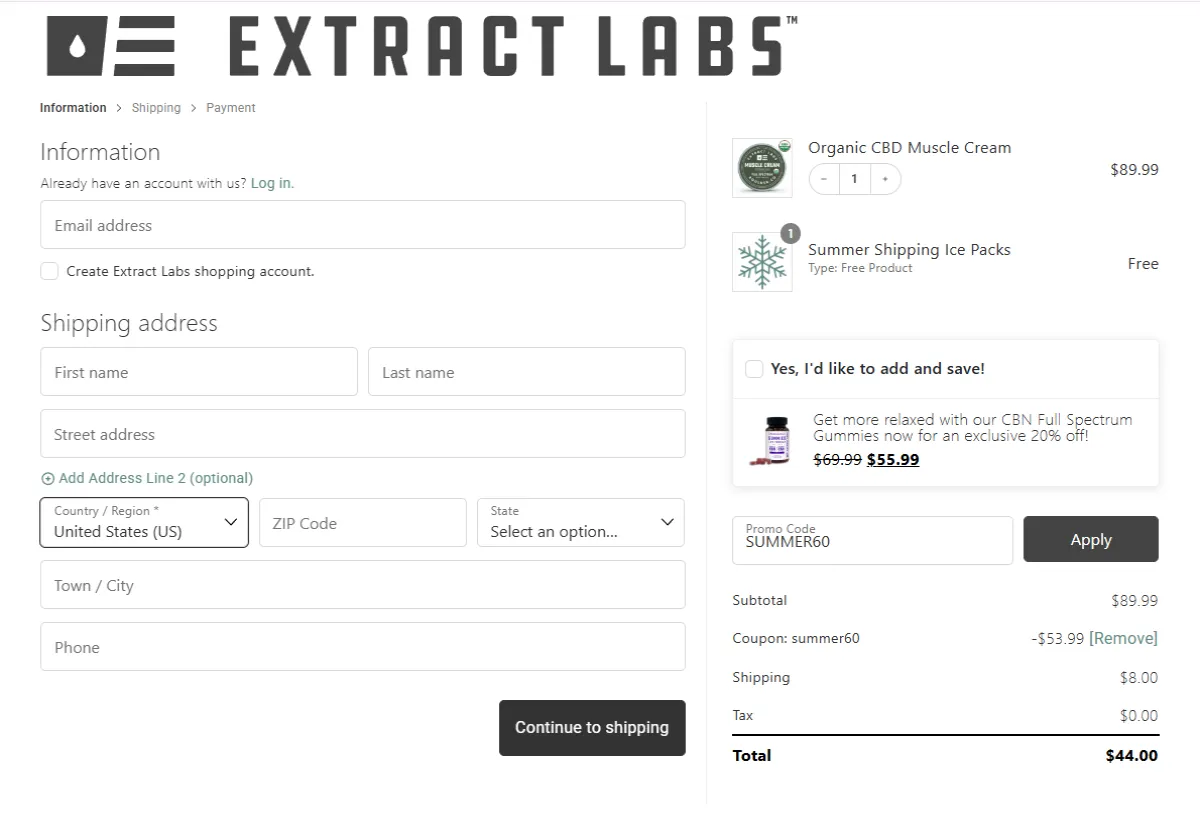
Task: Focus the Email address field
Action: click(x=362, y=225)
